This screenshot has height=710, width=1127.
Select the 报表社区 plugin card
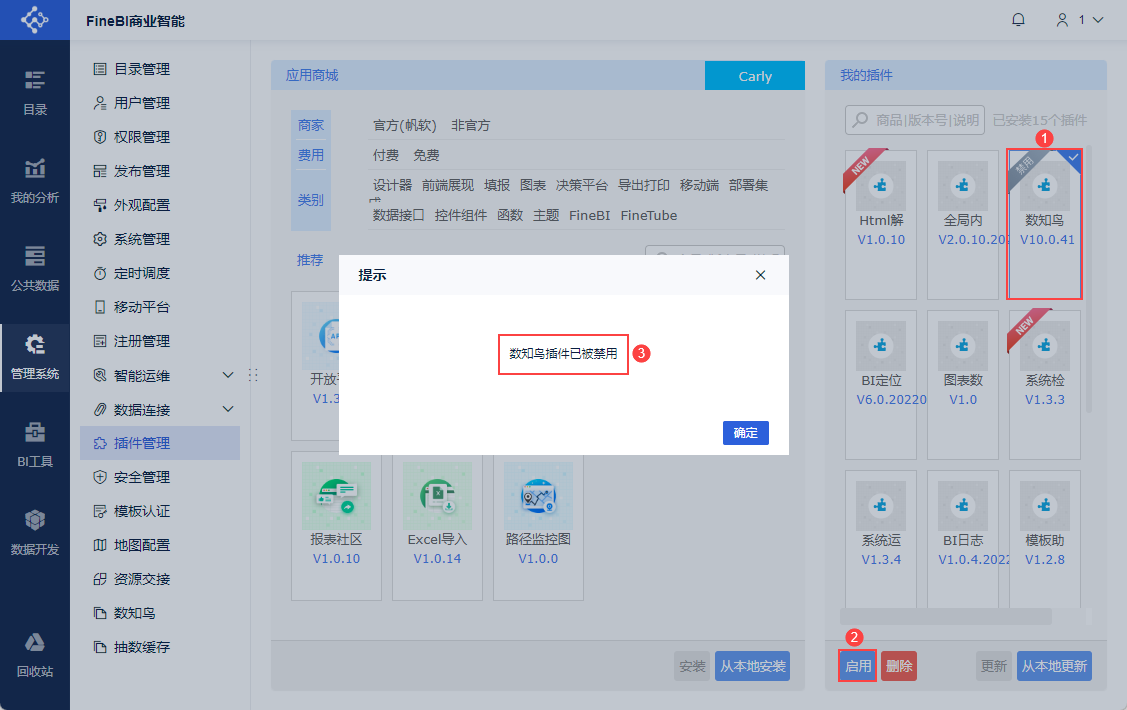click(336, 526)
